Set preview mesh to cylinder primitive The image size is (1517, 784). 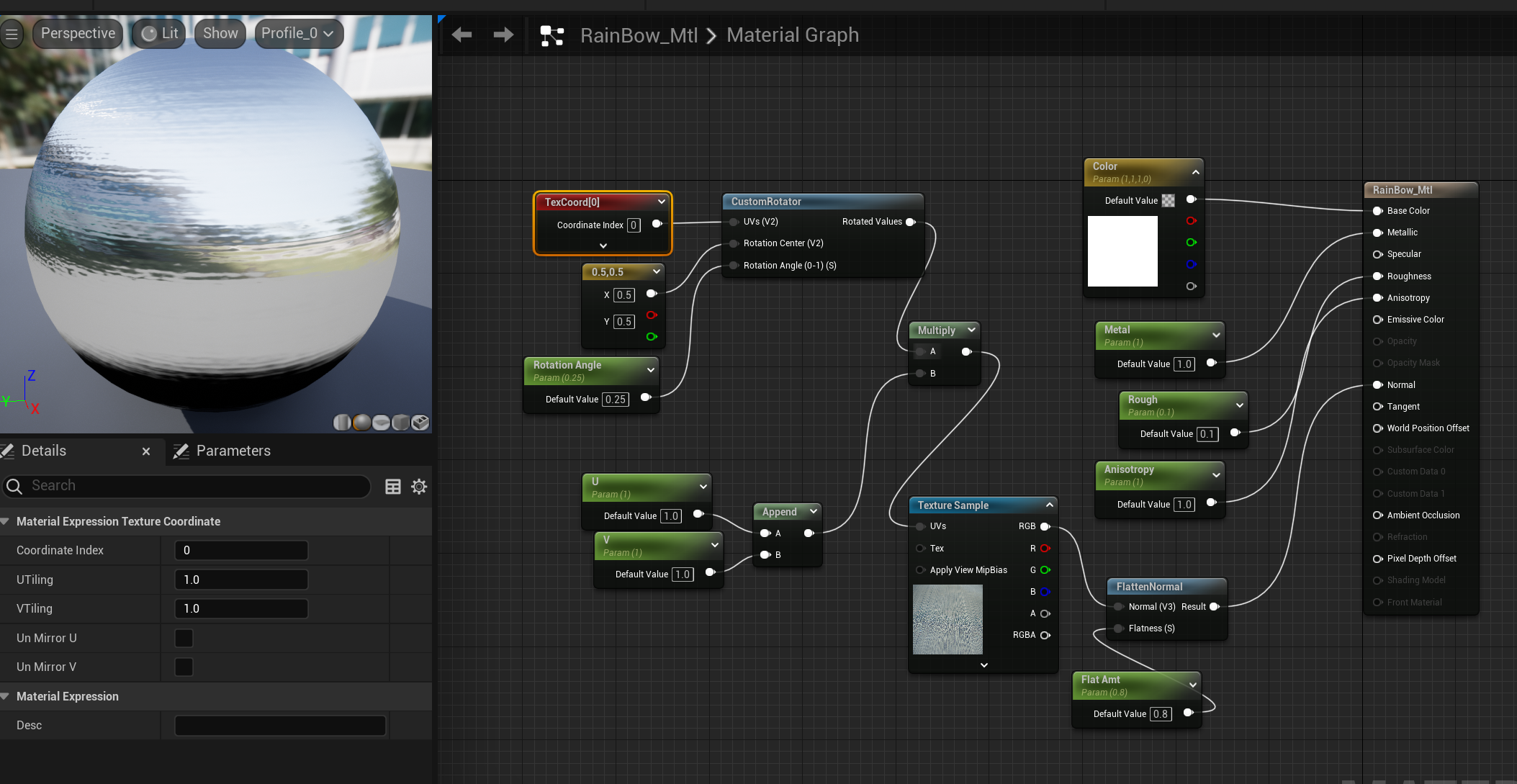click(343, 423)
